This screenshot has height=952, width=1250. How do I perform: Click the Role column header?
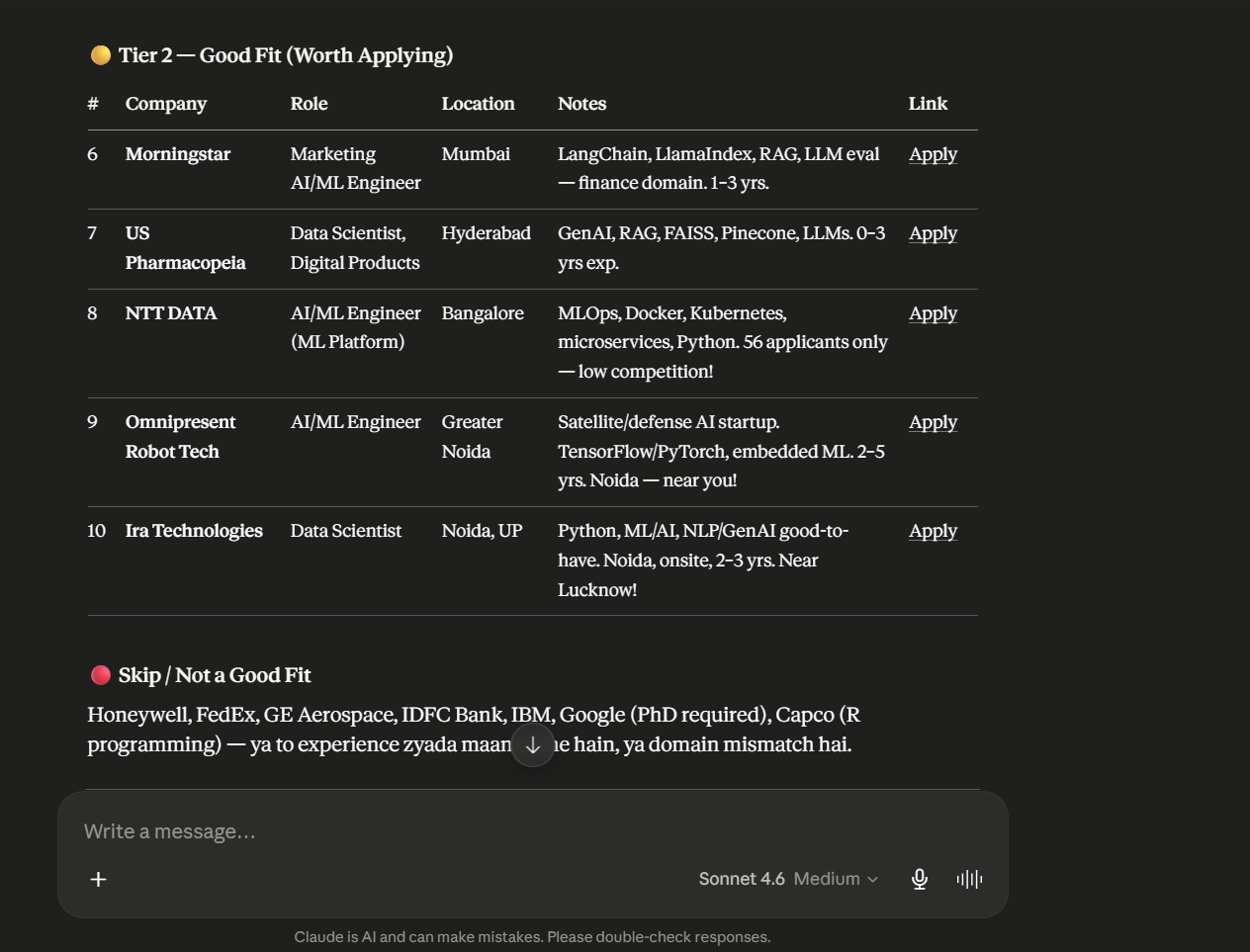click(x=309, y=104)
